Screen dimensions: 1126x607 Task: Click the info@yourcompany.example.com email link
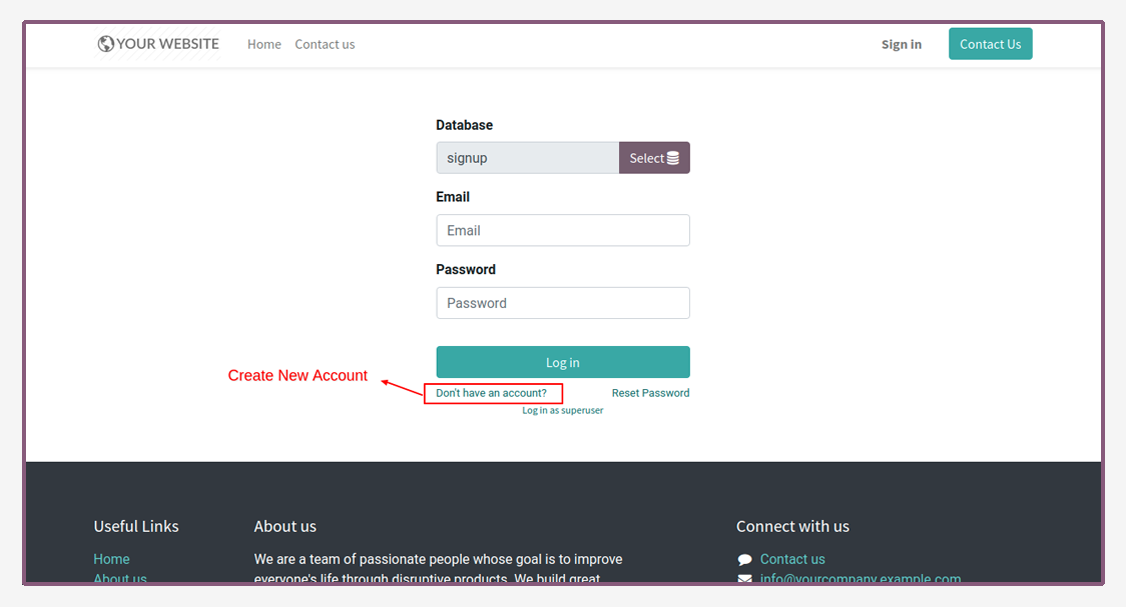(860, 578)
